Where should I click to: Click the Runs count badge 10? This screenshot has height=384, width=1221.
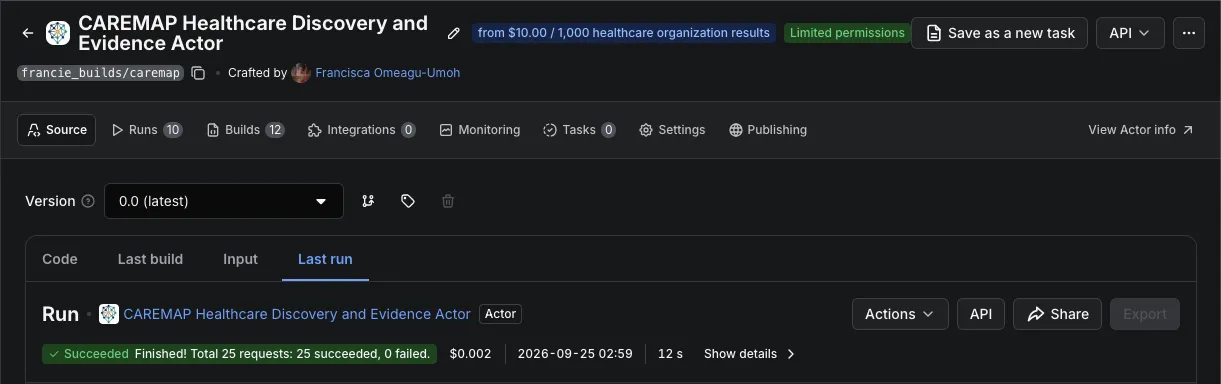173,130
